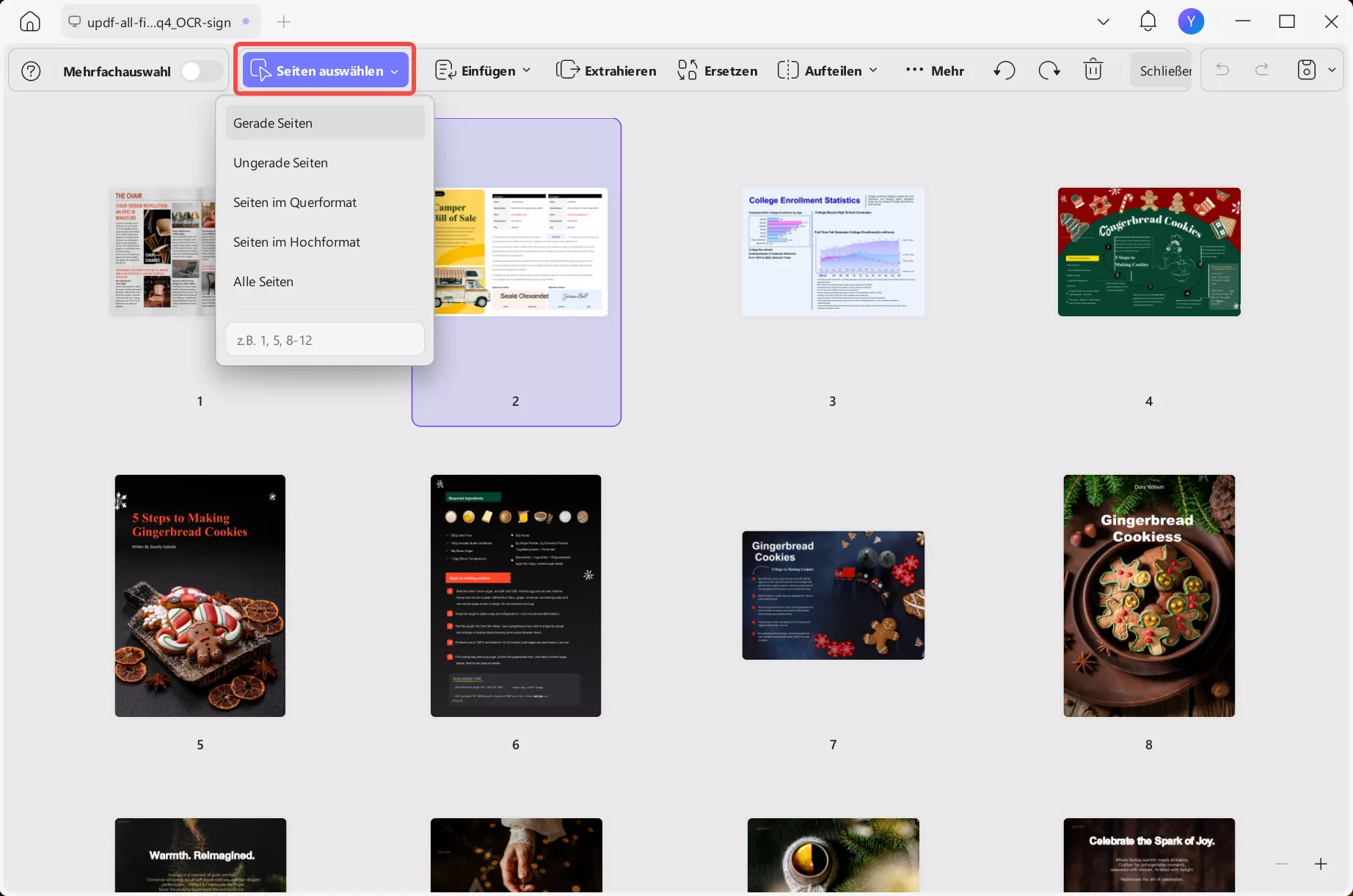
Task: Click the save document icon
Action: pyautogui.click(x=1307, y=70)
